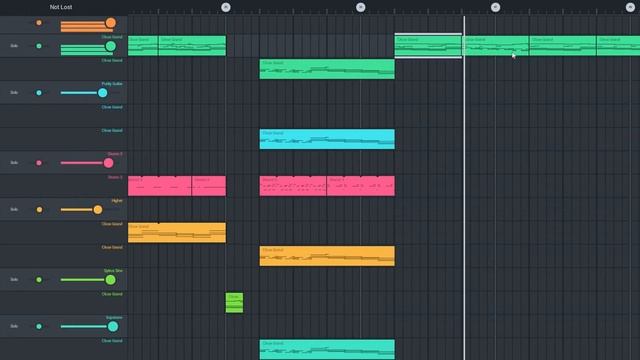This screenshot has width=640, height=360.
Task: Solo the teal track at bottom
Action: point(14,326)
